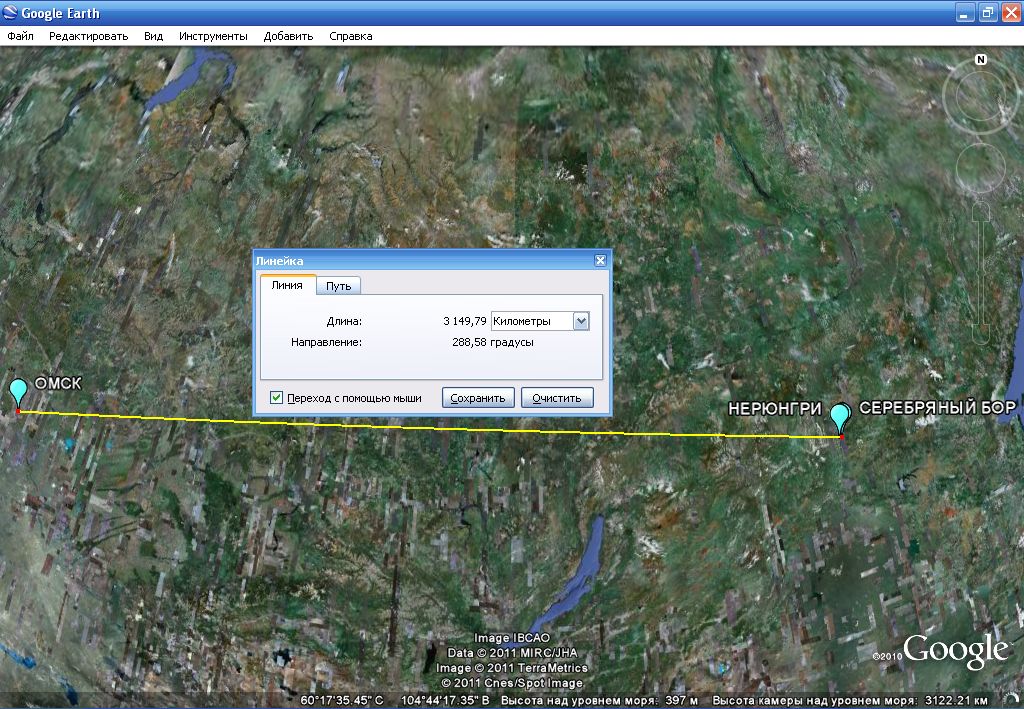Click the N compass north marker

[x=981, y=60]
